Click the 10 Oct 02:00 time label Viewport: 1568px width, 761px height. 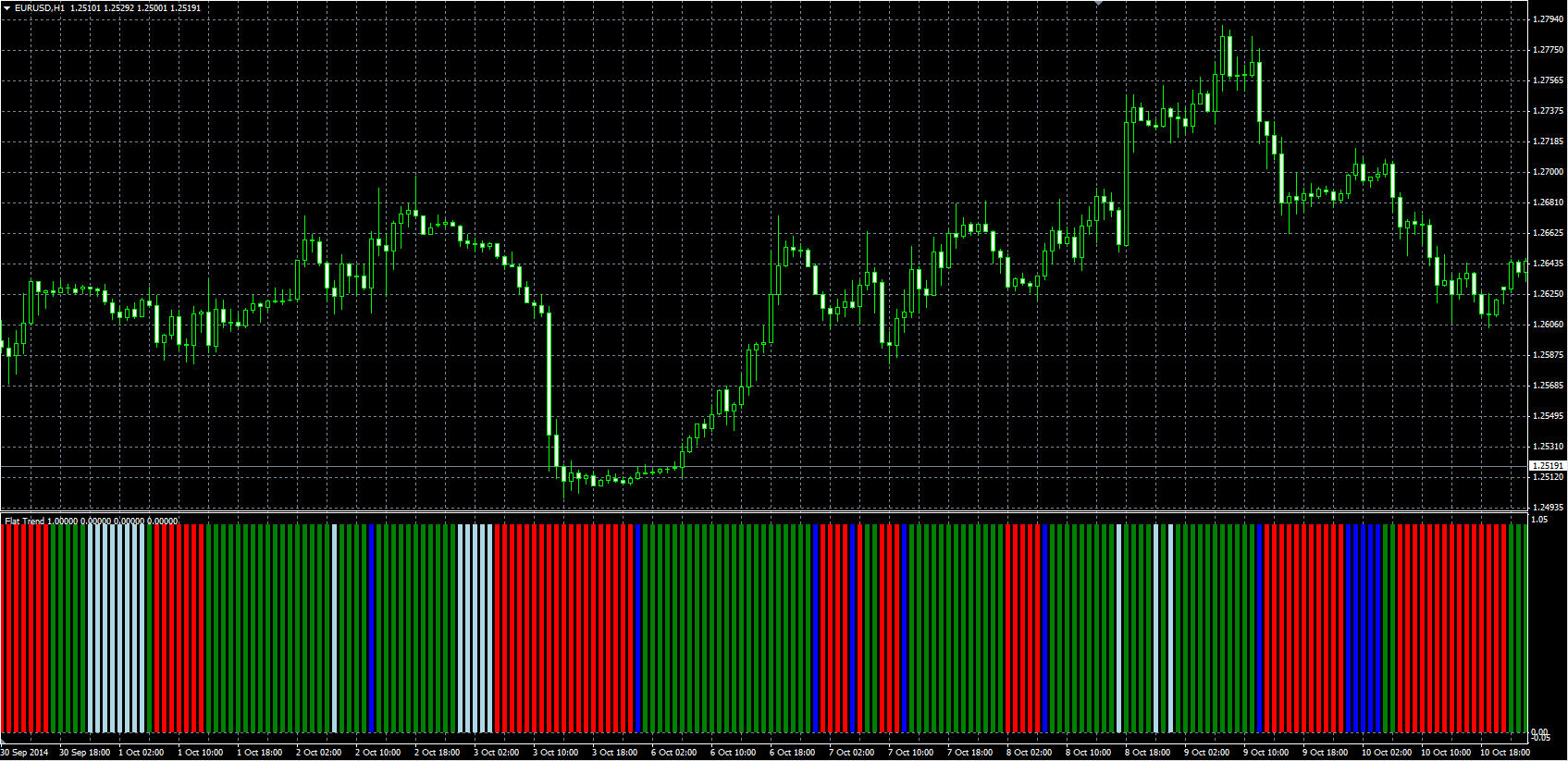tap(1387, 753)
